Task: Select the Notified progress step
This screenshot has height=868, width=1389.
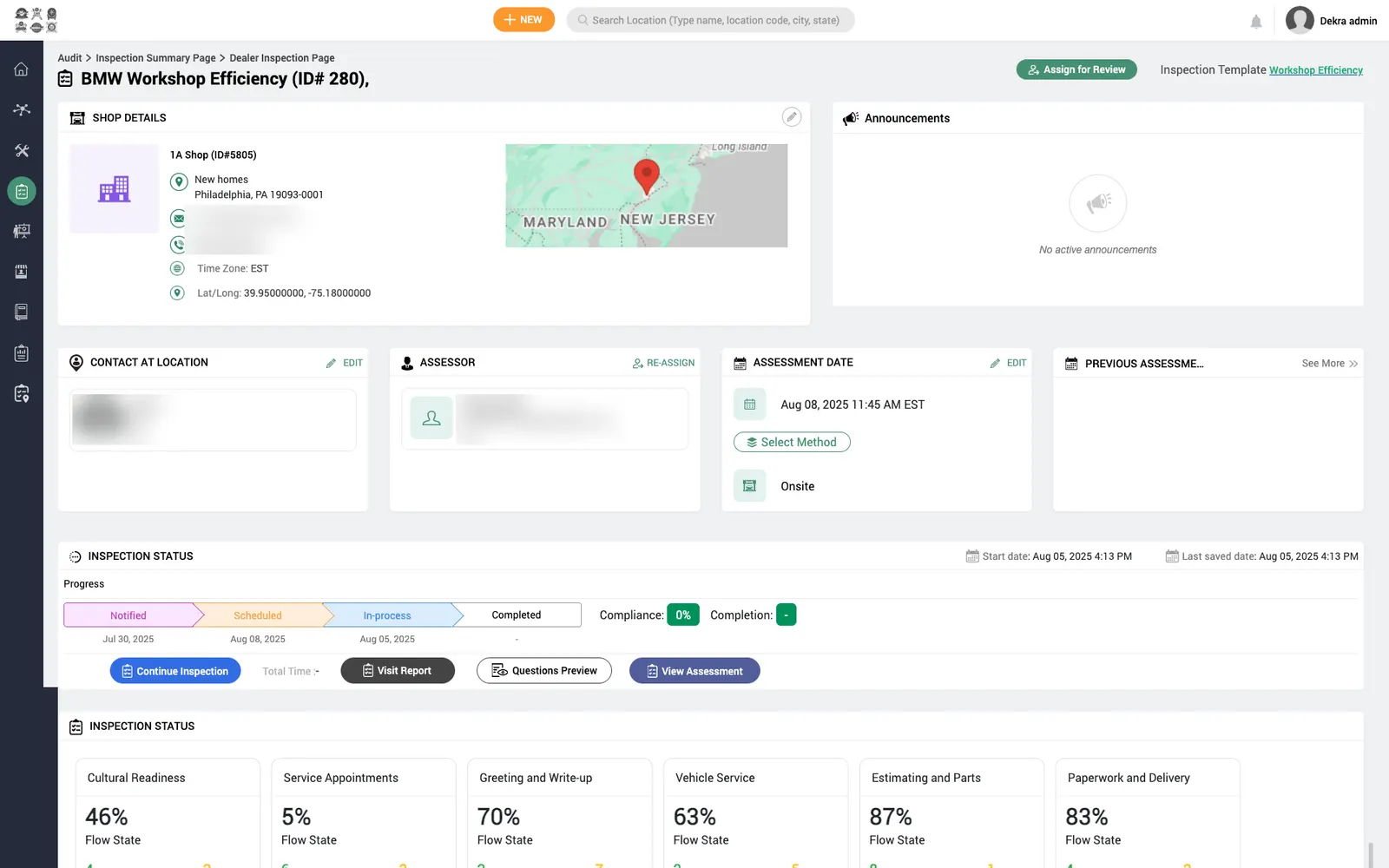Action: (x=128, y=615)
